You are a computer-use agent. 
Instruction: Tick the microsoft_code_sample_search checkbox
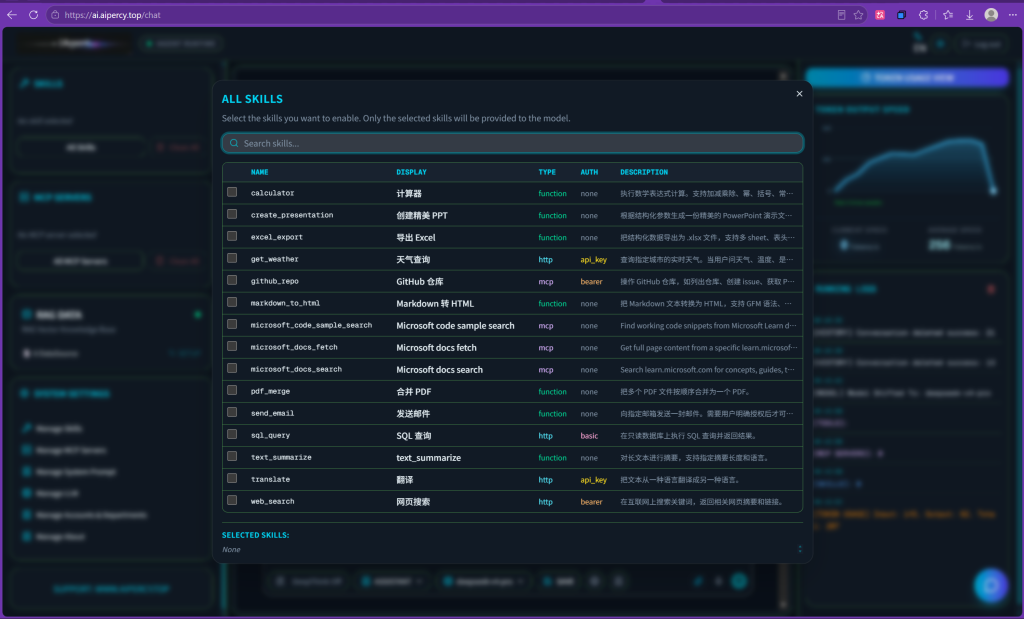point(232,325)
